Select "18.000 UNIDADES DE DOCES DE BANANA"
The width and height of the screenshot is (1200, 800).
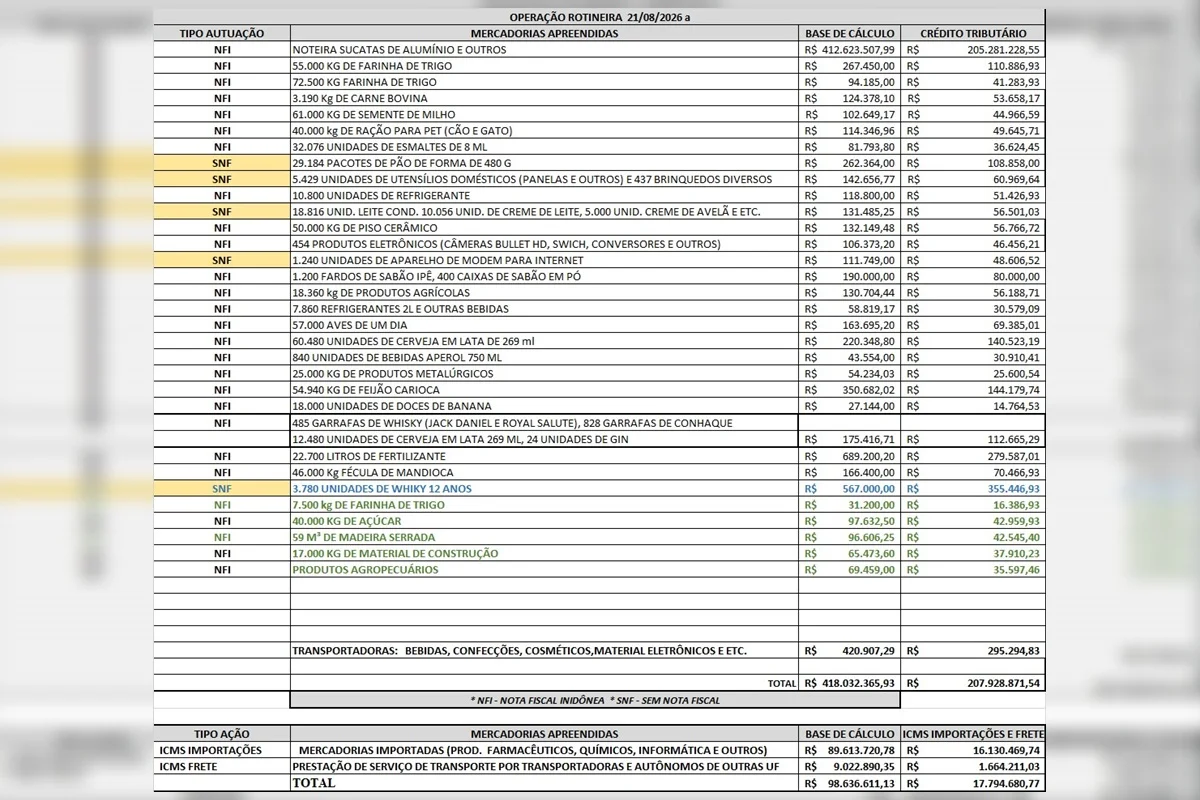[545, 406]
